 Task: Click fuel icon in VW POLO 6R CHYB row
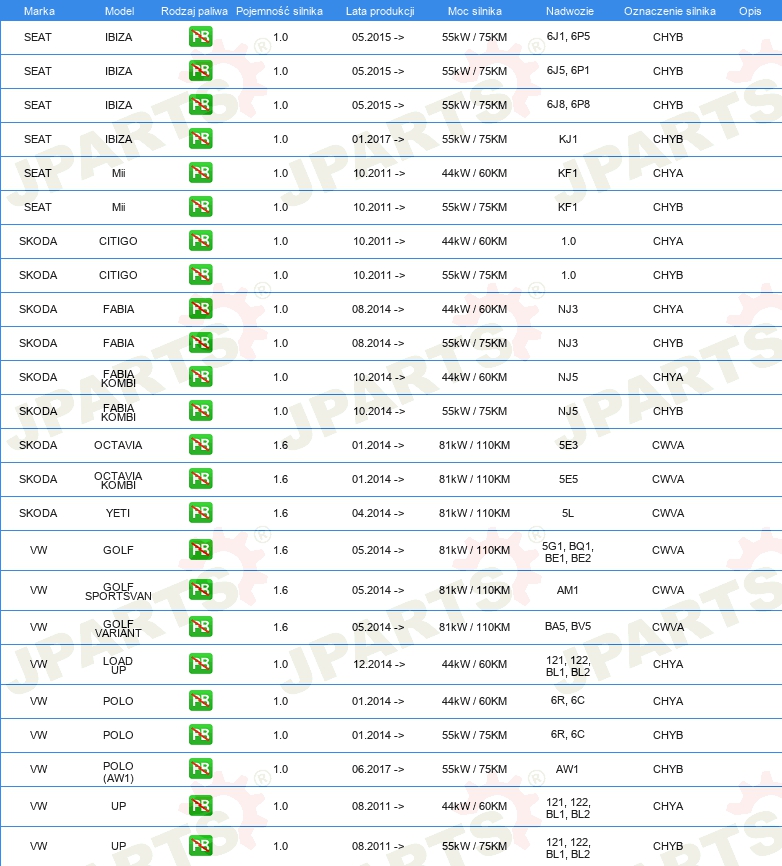point(200,735)
